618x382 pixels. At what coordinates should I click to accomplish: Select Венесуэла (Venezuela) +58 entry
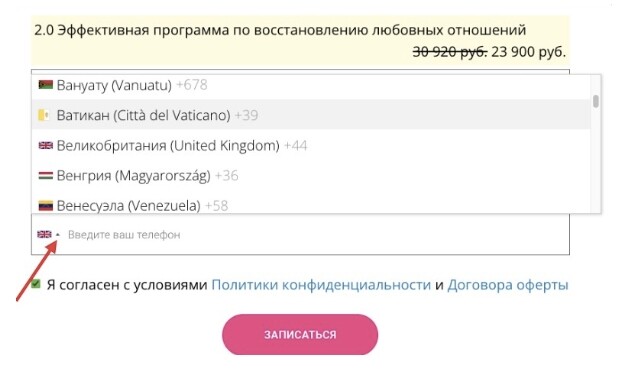click(x=311, y=204)
